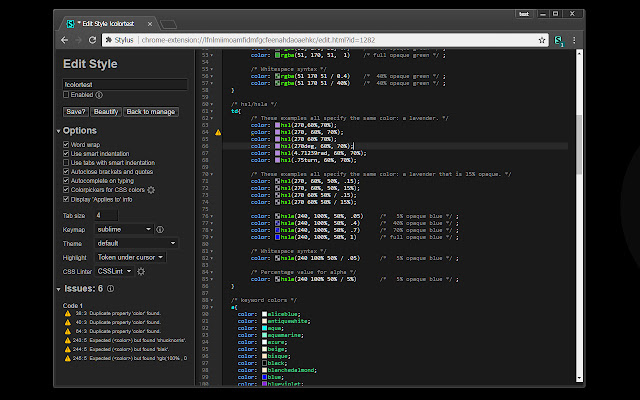Disable the Word wrap option
The width and height of the screenshot is (640, 400).
[66, 144]
